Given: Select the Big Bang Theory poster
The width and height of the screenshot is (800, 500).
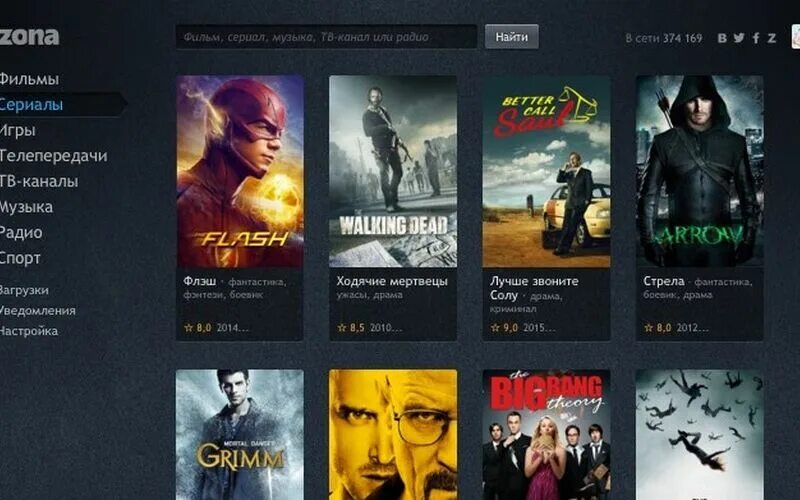Looking at the screenshot, I should (x=546, y=435).
